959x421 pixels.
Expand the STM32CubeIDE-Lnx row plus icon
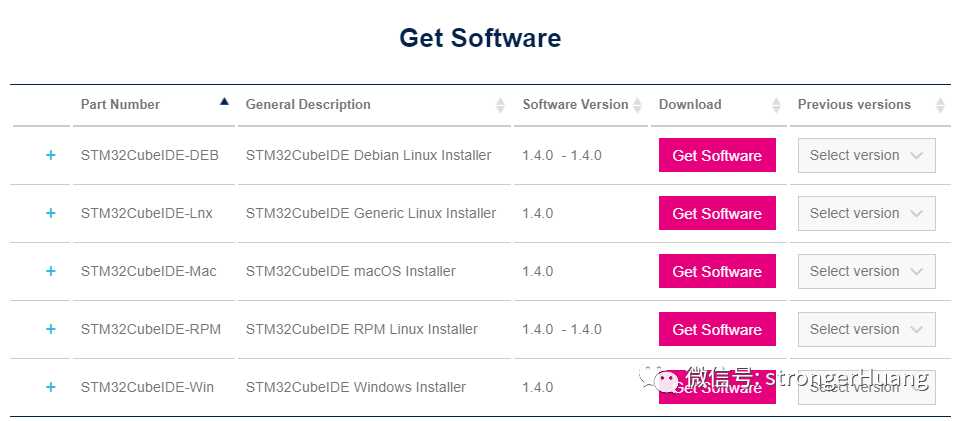(51, 214)
